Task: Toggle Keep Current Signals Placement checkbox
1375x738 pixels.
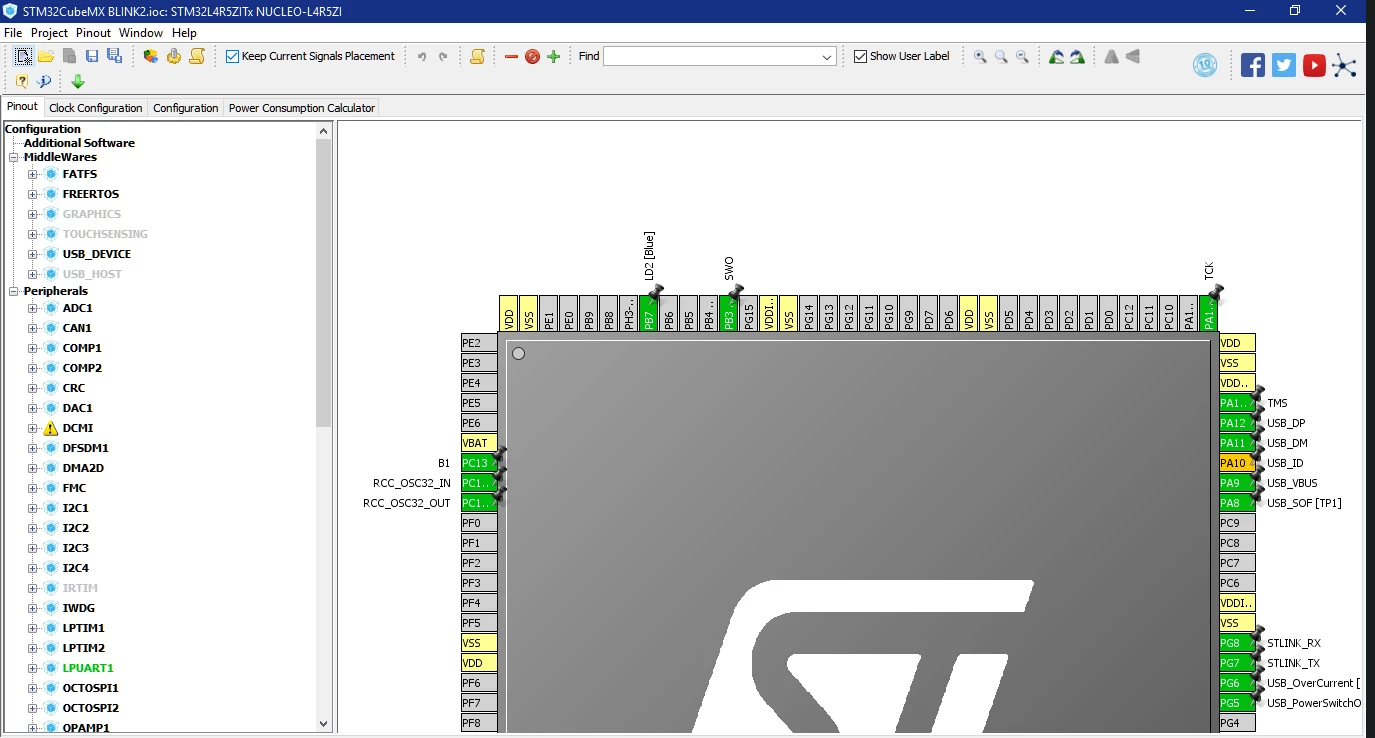Action: pos(232,56)
